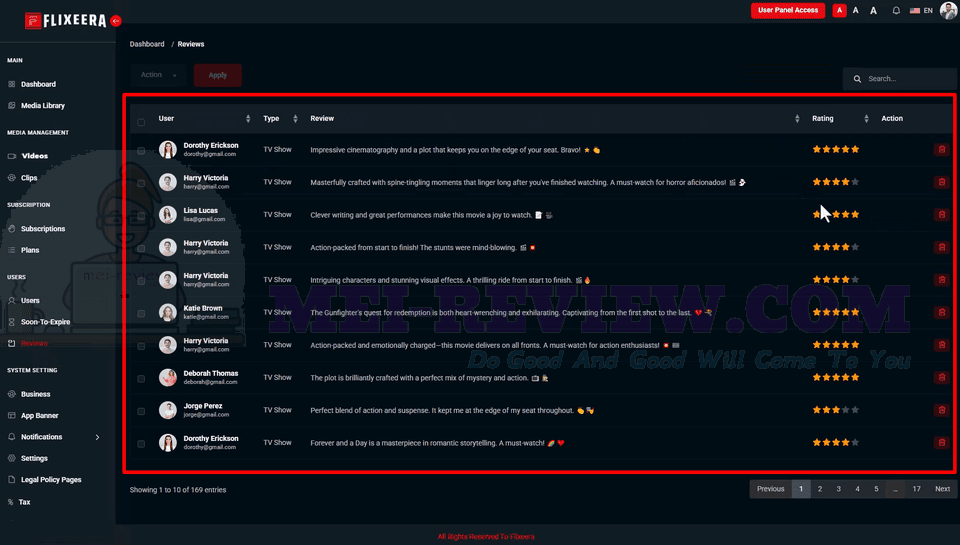Select checkbox for Action-packed from start review
The height and width of the screenshot is (545, 960).
[141, 249]
